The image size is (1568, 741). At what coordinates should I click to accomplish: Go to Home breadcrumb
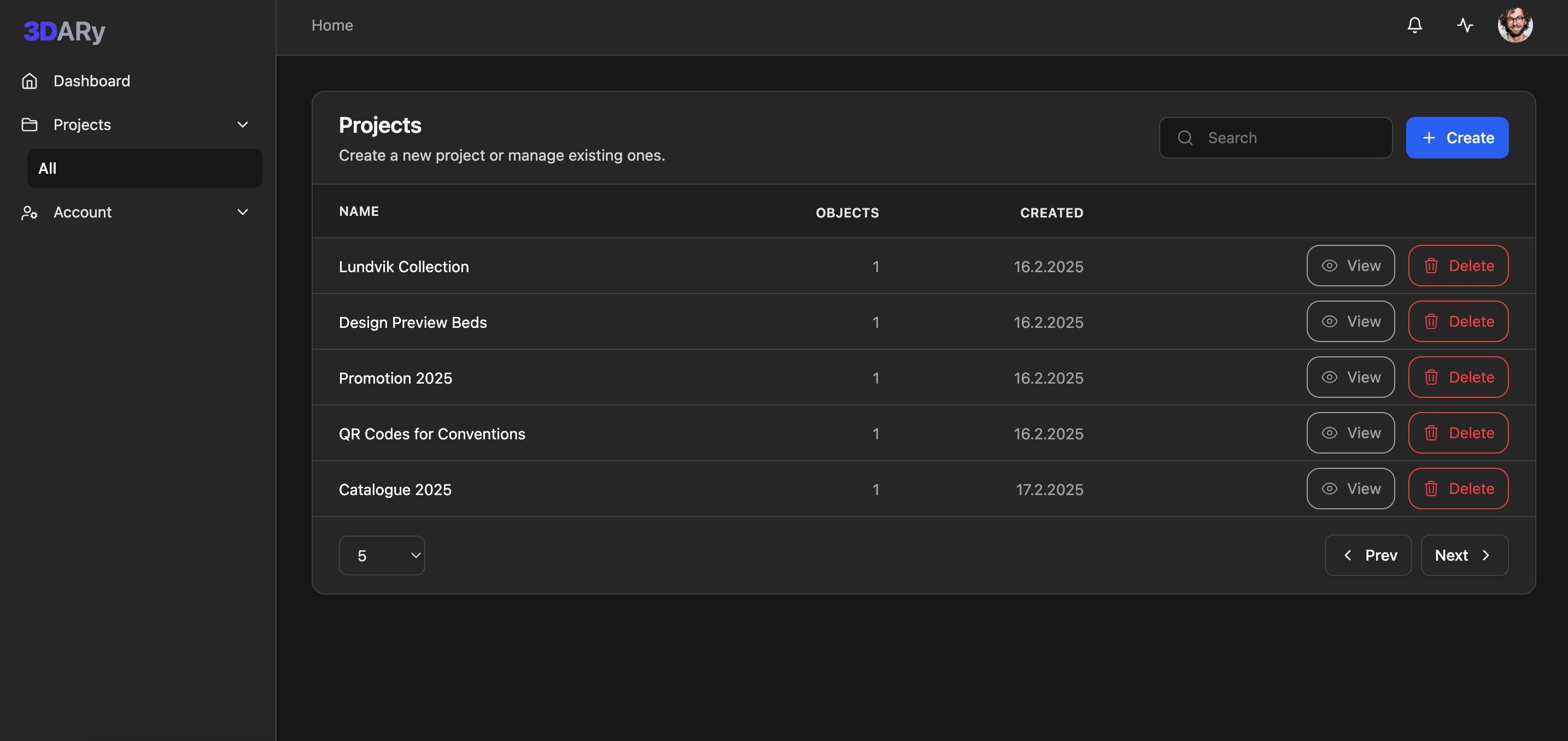(332, 26)
